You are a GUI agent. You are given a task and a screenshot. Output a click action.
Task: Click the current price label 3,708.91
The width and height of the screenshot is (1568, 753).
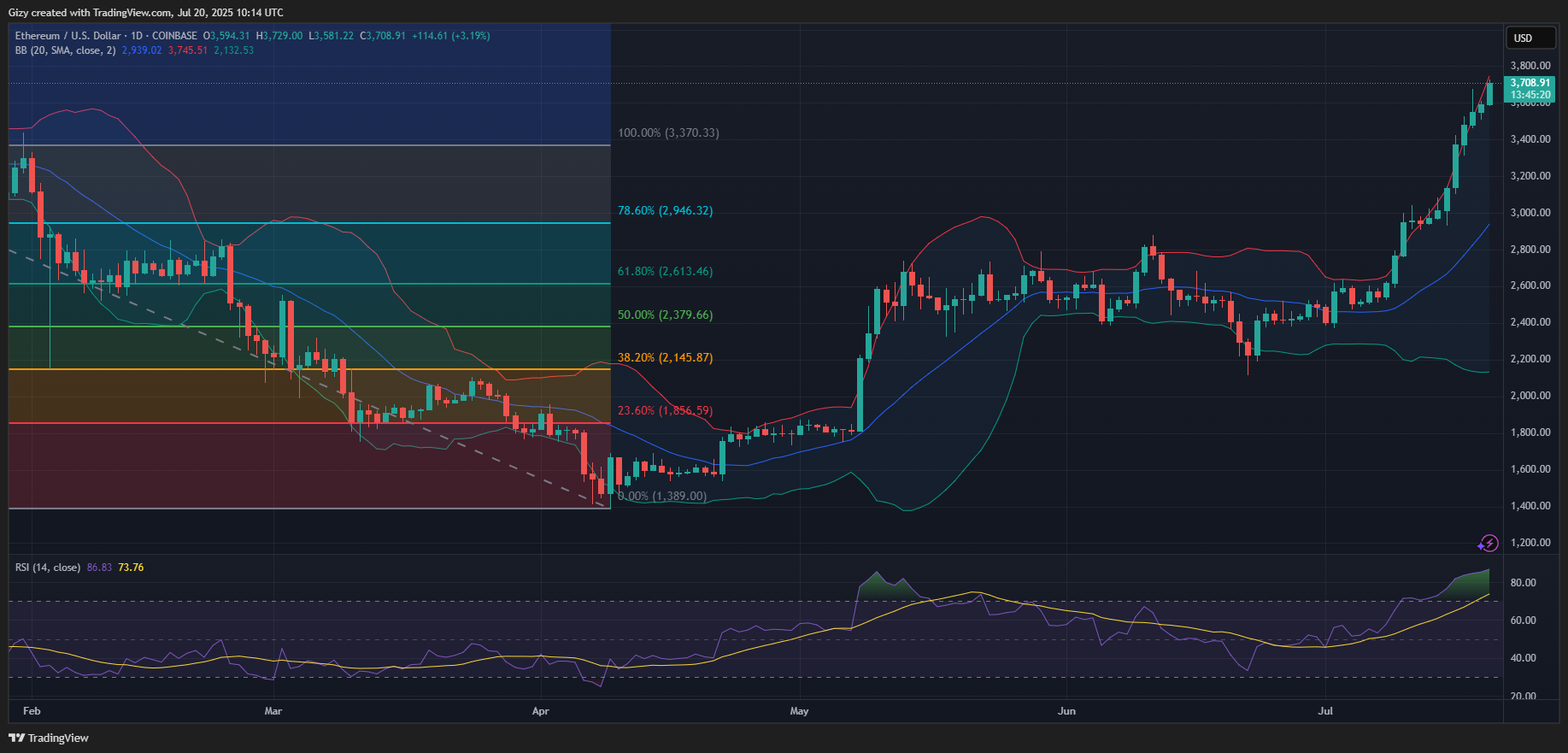click(x=1530, y=83)
